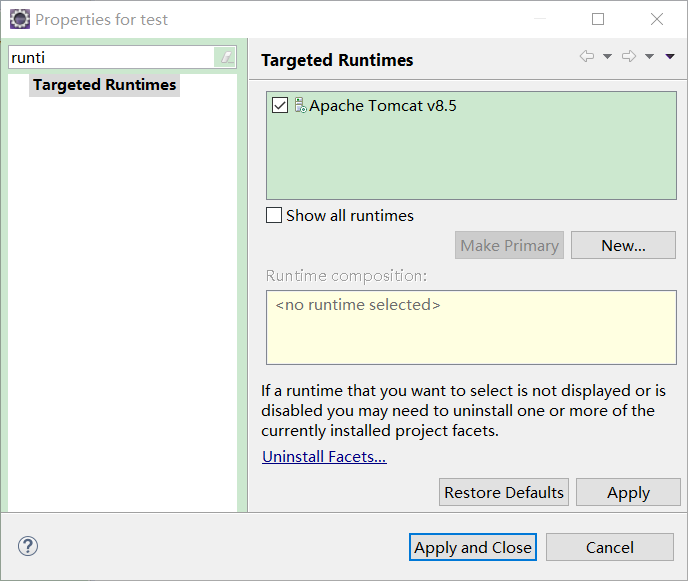Uncheck the Apache Tomcat v8.5 checkbox
The width and height of the screenshot is (688, 581).
(x=280, y=105)
